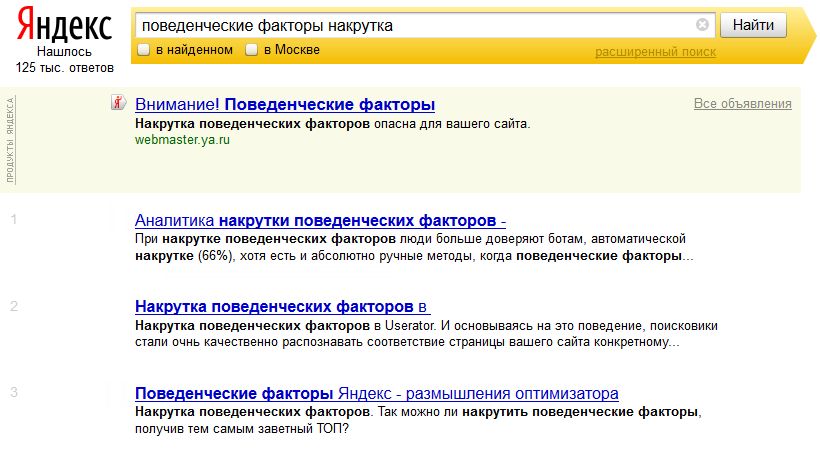
Task: Open the 'расширенный поиск' link
Action: pyautogui.click(x=656, y=52)
